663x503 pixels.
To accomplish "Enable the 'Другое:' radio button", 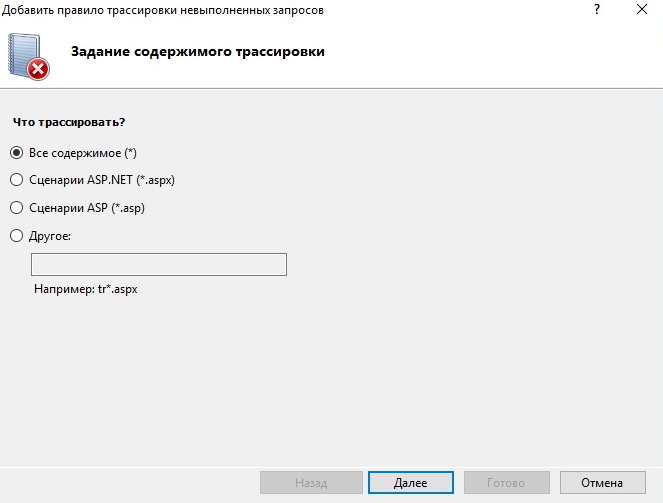I will (x=16, y=235).
